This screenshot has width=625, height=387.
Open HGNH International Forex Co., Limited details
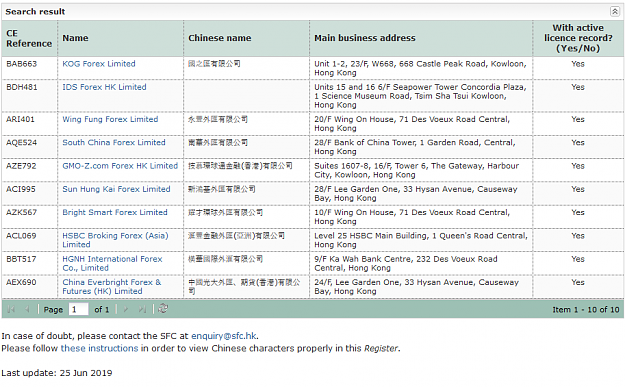[112, 263]
